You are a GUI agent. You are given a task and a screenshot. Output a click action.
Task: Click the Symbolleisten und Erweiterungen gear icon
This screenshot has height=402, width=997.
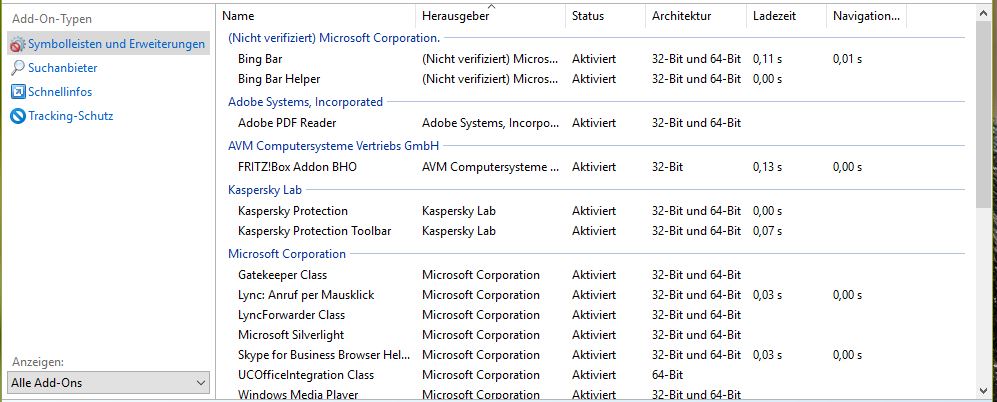tap(18, 44)
